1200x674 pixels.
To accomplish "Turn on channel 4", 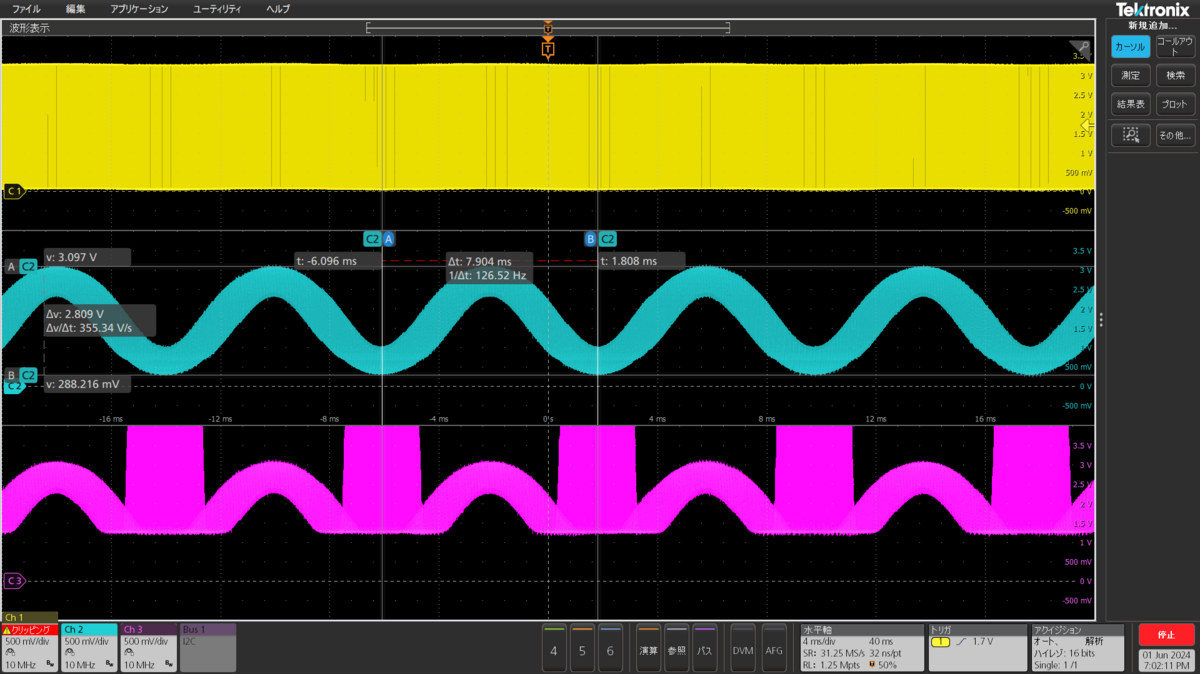I will (554, 648).
